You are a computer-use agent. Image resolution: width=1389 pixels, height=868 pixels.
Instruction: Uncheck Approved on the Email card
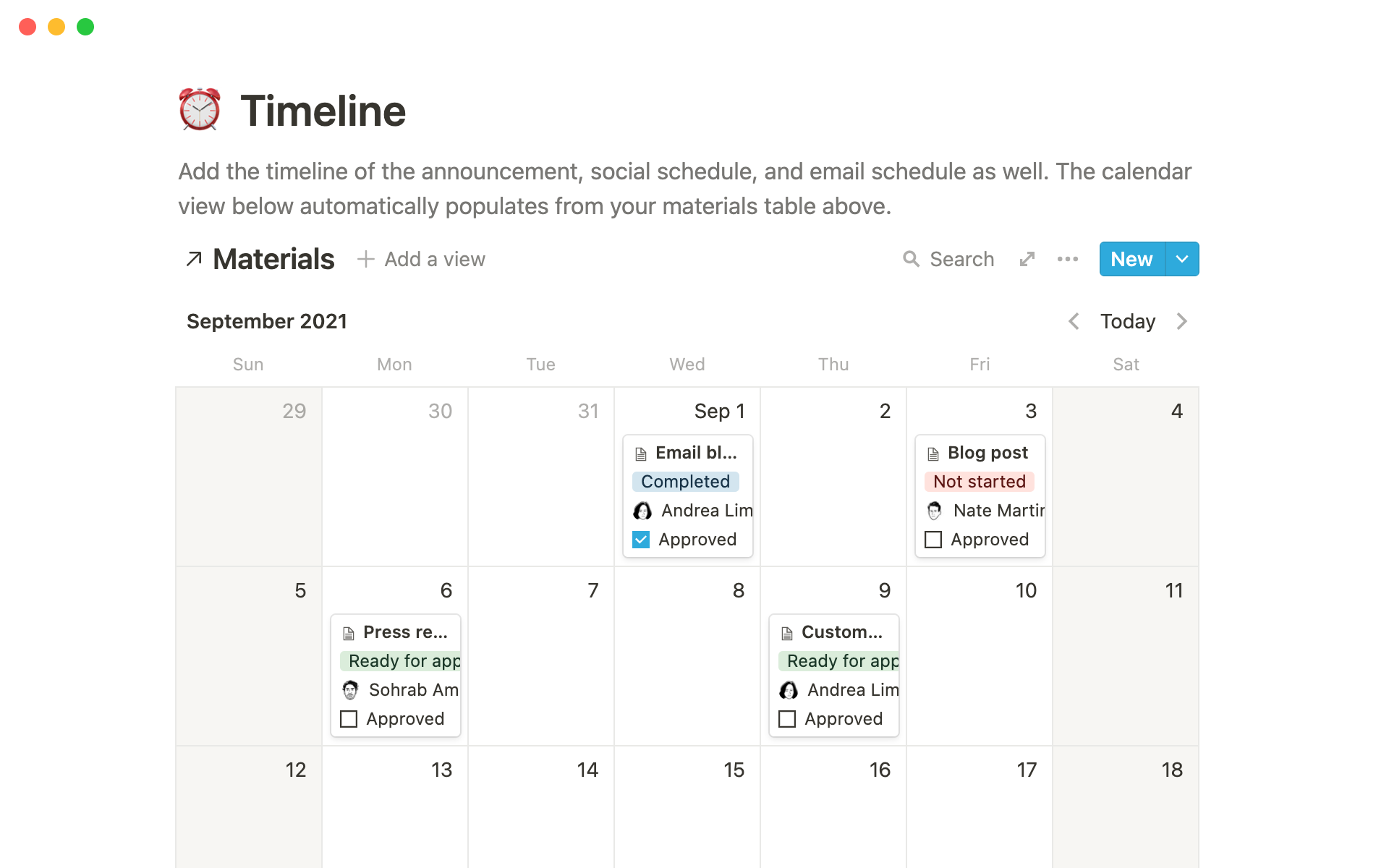(x=641, y=540)
